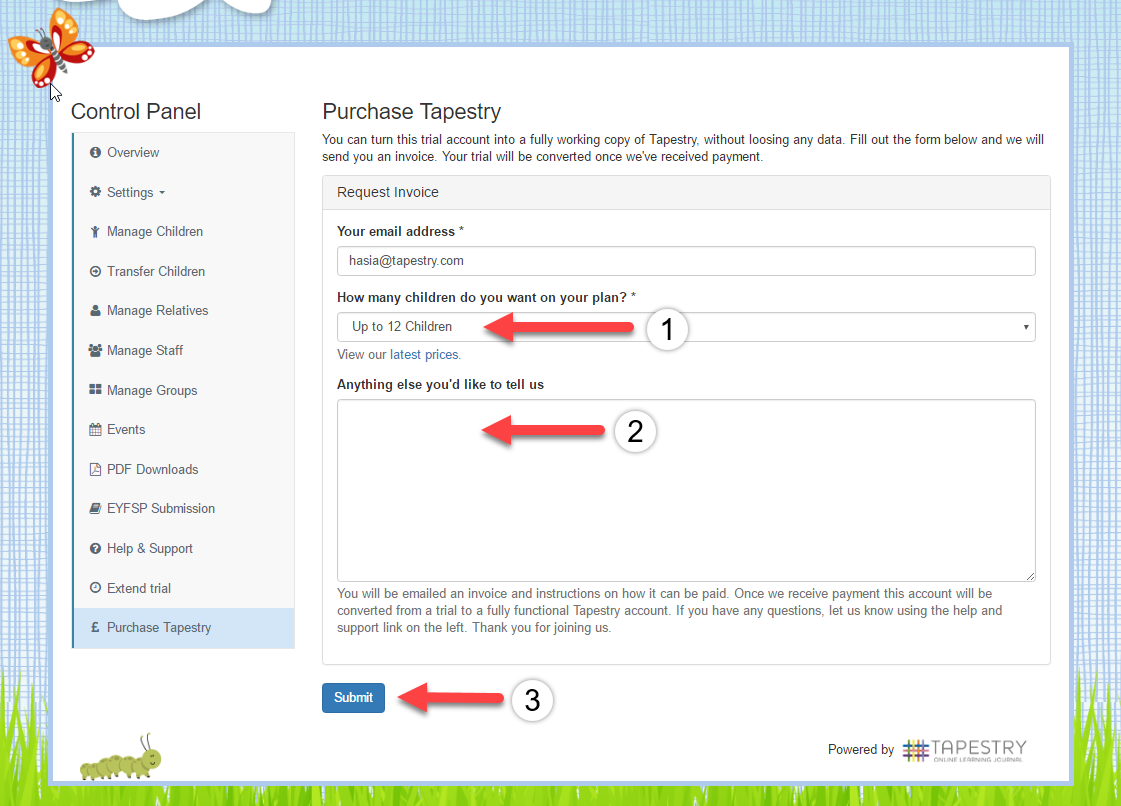Viewport: 1121px width, 806px height.
Task: Click the 'Your email address' label
Action: 400,231
